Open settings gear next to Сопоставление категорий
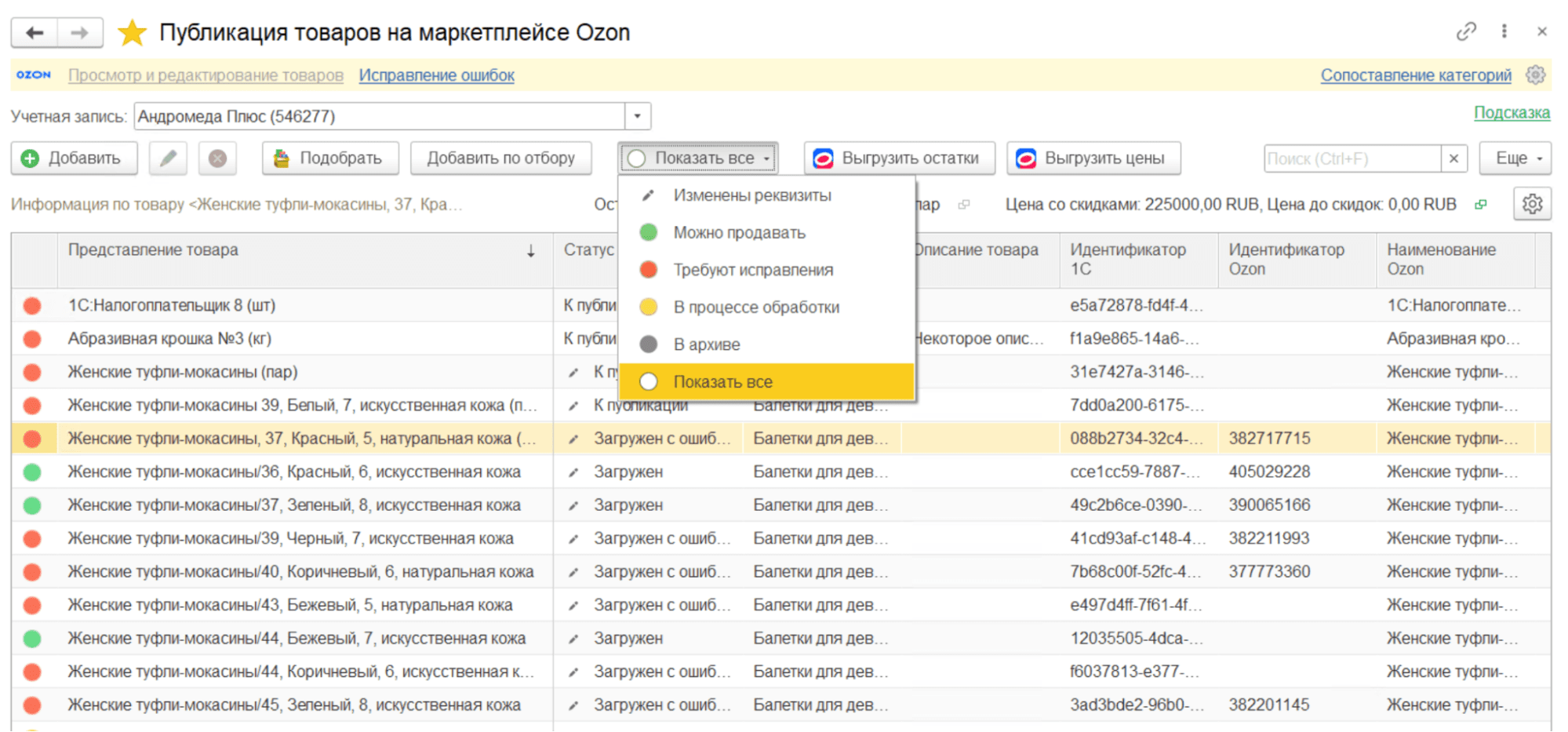The image size is (1568, 732). 1535,75
